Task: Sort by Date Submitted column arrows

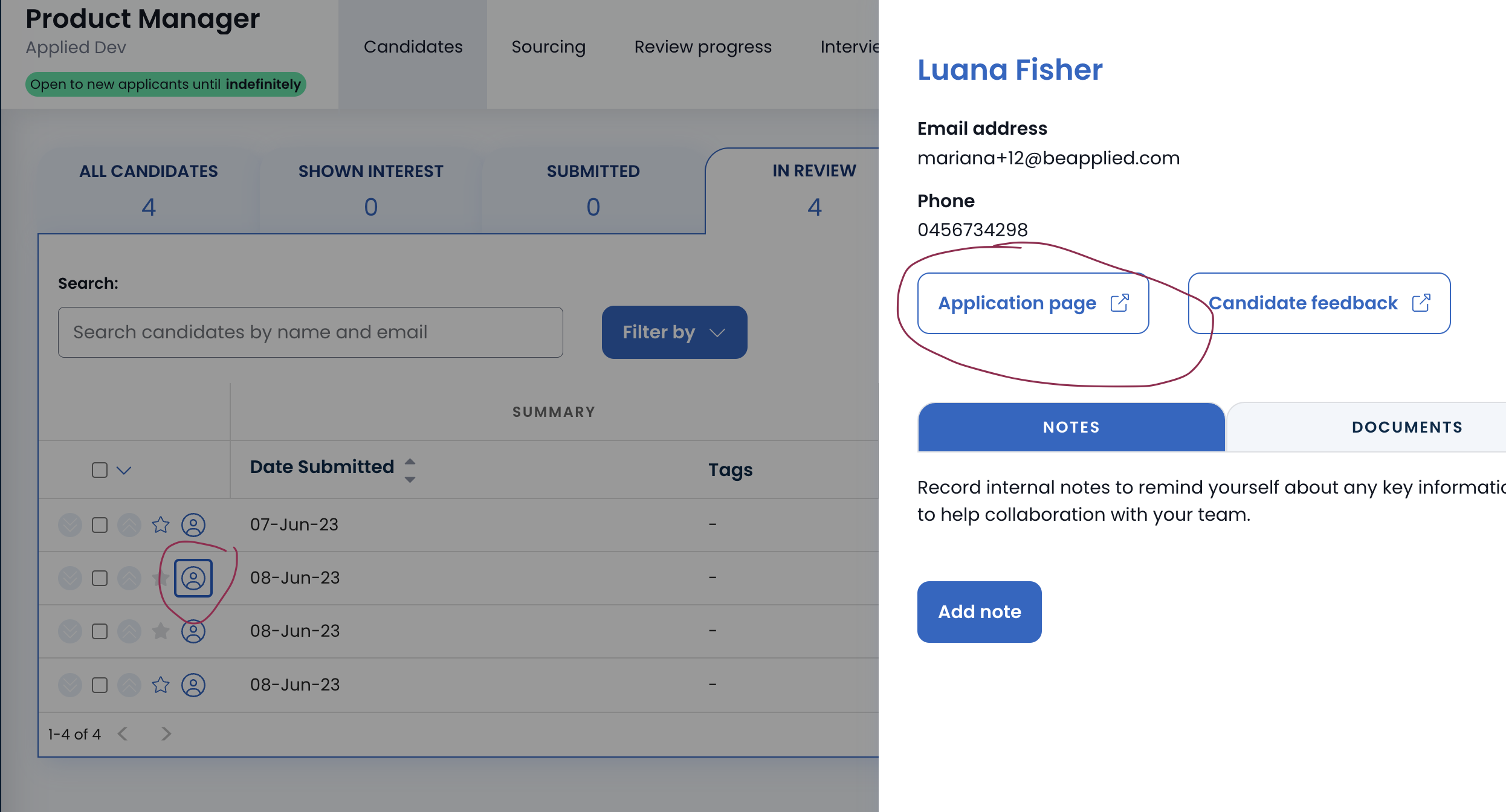Action: tap(410, 469)
